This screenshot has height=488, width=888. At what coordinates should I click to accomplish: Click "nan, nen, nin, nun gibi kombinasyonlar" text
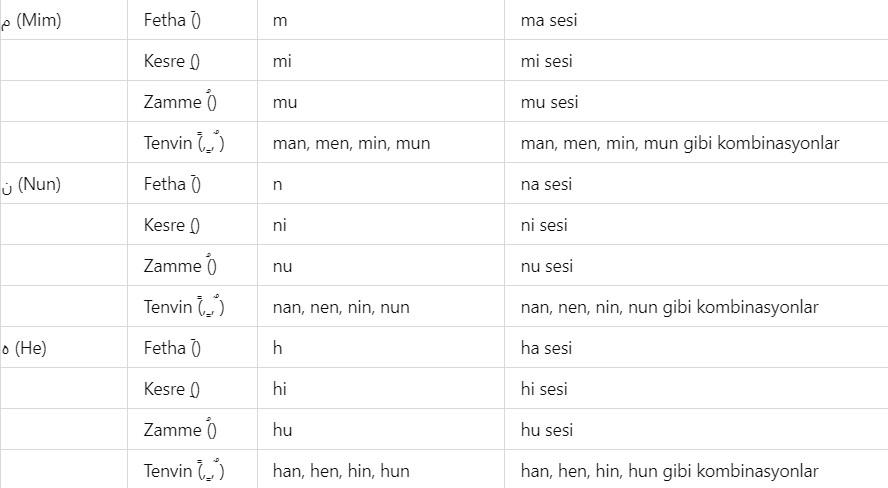click(669, 307)
